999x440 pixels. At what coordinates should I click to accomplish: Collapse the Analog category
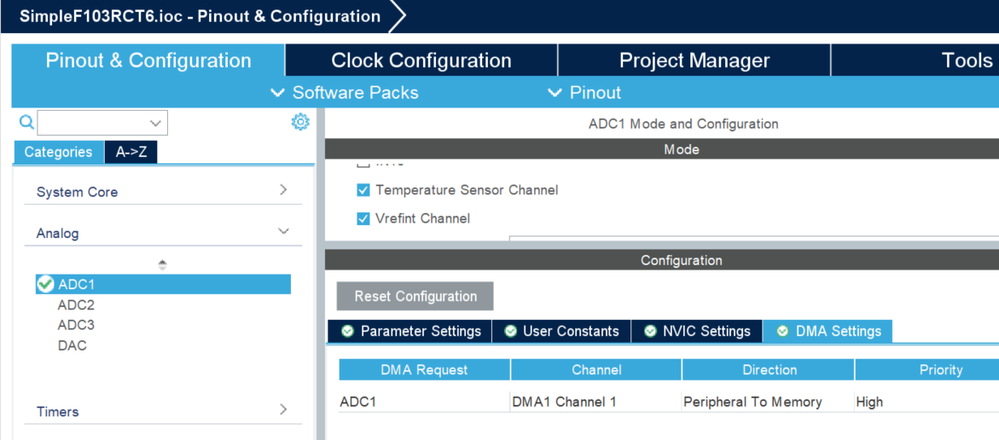tap(283, 232)
